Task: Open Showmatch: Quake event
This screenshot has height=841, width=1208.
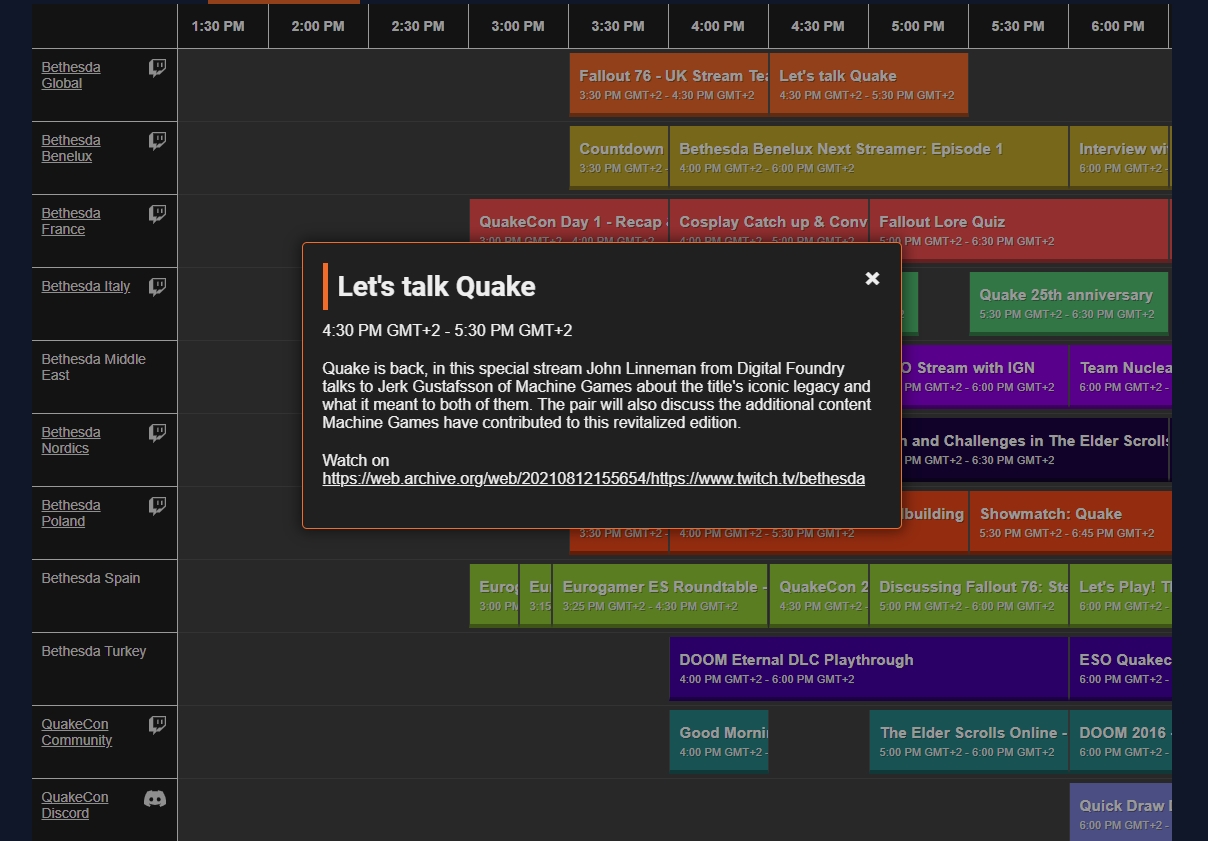Action: point(1070,522)
